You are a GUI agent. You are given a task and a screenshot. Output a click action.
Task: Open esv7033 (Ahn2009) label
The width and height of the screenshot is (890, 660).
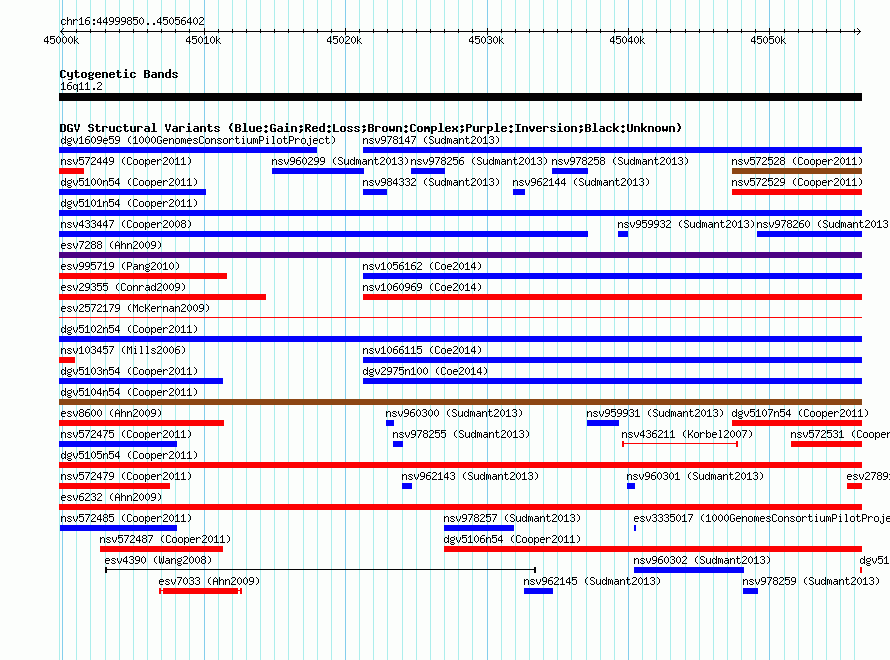(x=209, y=581)
